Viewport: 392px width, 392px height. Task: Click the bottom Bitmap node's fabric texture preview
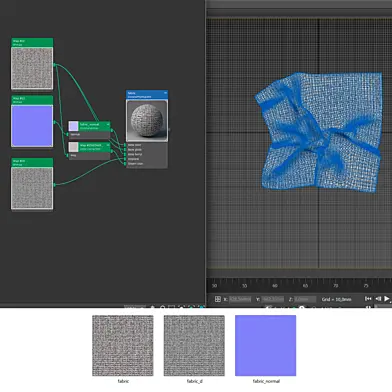pyautogui.click(x=32, y=188)
